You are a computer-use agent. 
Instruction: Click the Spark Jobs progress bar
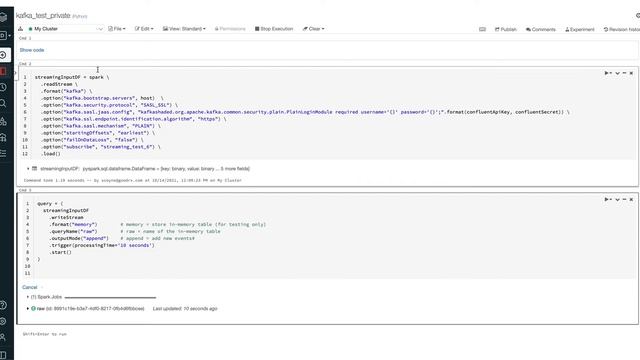(x=110, y=298)
